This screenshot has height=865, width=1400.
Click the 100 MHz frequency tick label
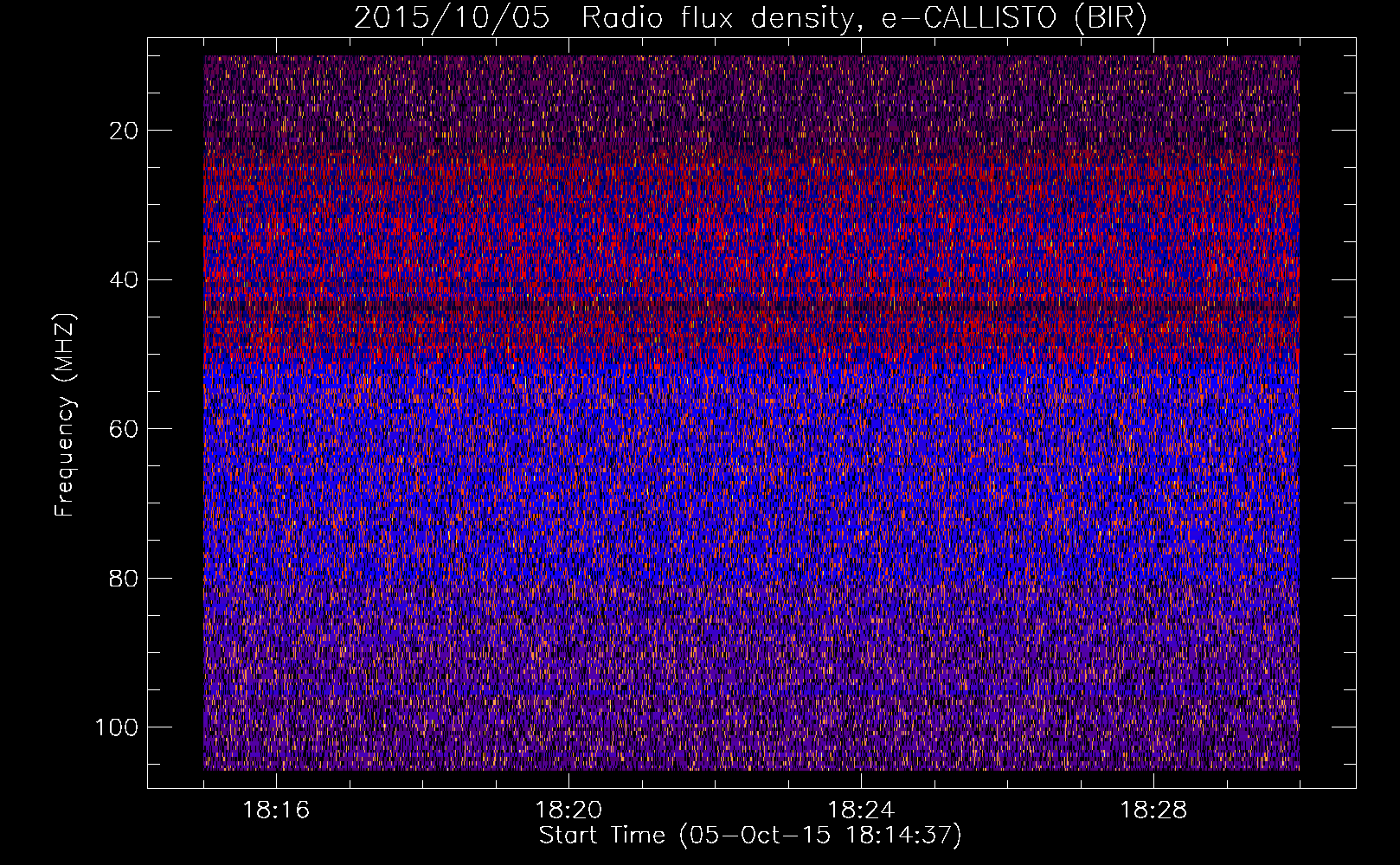(x=117, y=727)
